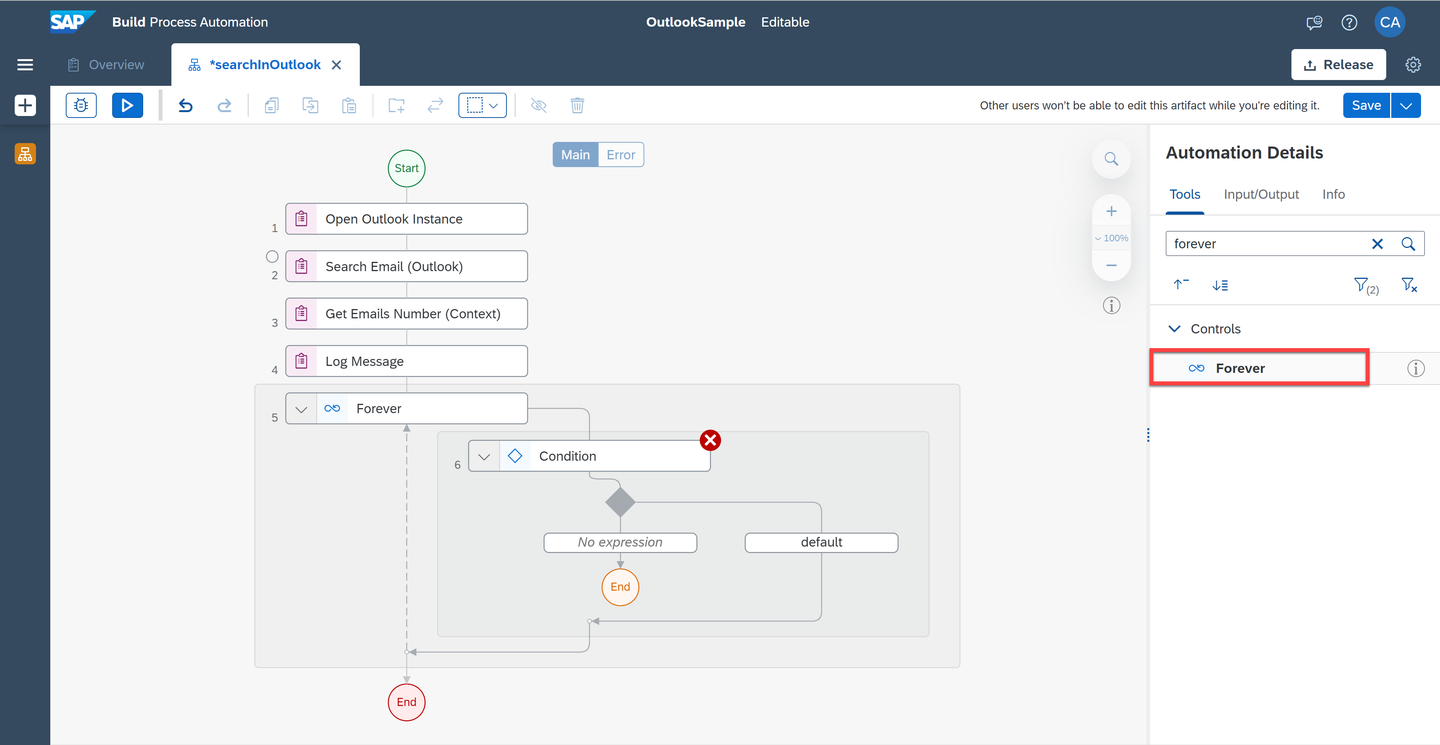Screen dimensions: 1440x745
Task: Select the Log Message step
Action: [406, 361]
